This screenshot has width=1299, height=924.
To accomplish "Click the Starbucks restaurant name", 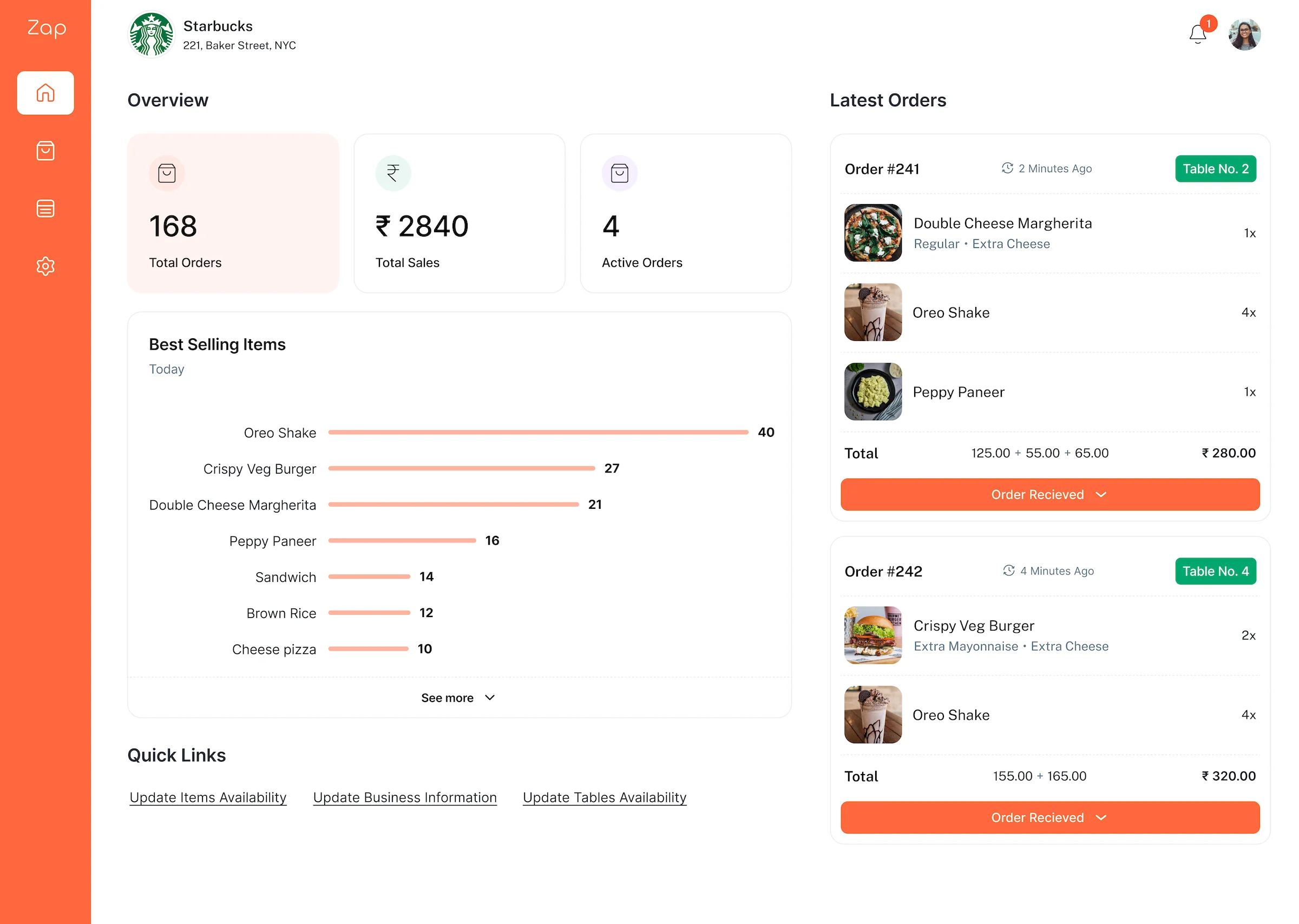I will pos(218,26).
